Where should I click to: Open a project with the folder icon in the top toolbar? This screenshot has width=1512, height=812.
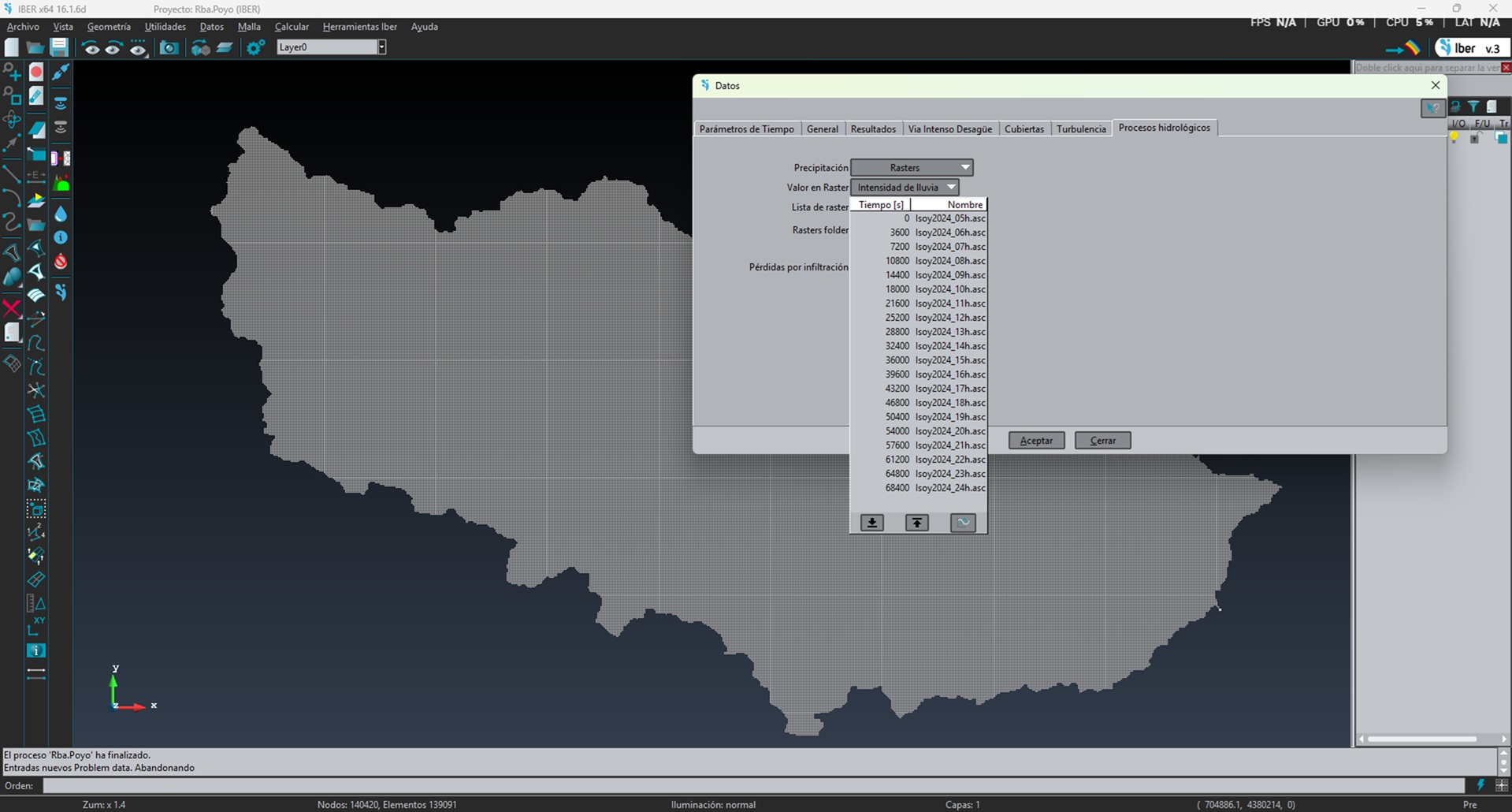point(35,48)
